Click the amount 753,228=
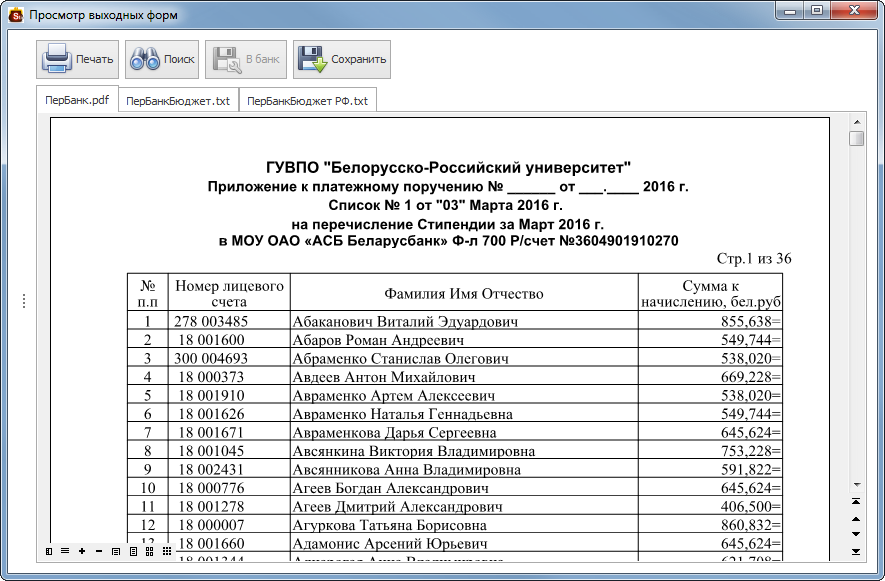The width and height of the screenshot is (885, 581). point(751,451)
